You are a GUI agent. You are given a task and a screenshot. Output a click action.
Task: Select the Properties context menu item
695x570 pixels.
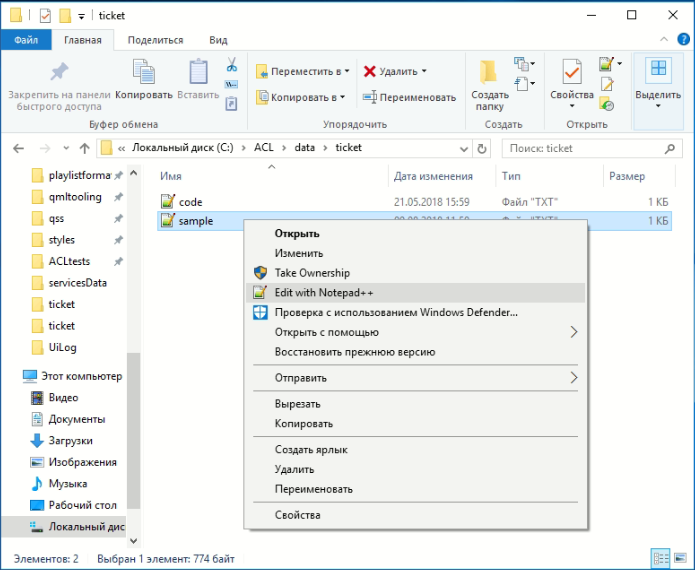(298, 515)
